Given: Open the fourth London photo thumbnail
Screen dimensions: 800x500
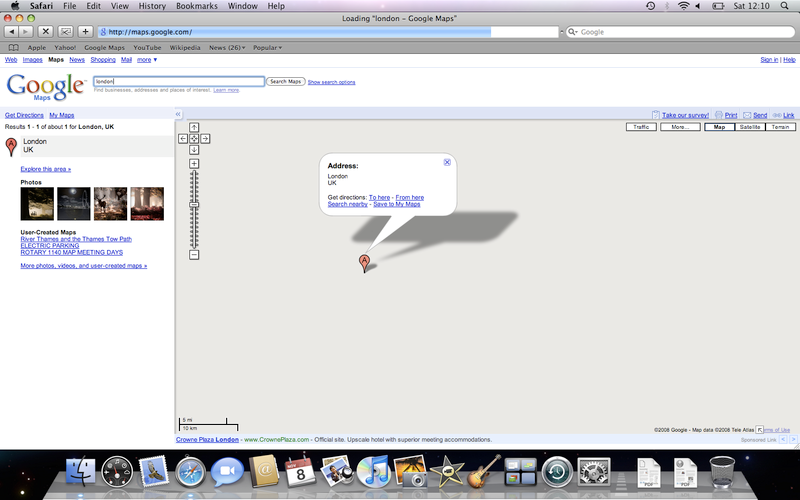Looking at the screenshot, I should pyautogui.click(x=147, y=204).
